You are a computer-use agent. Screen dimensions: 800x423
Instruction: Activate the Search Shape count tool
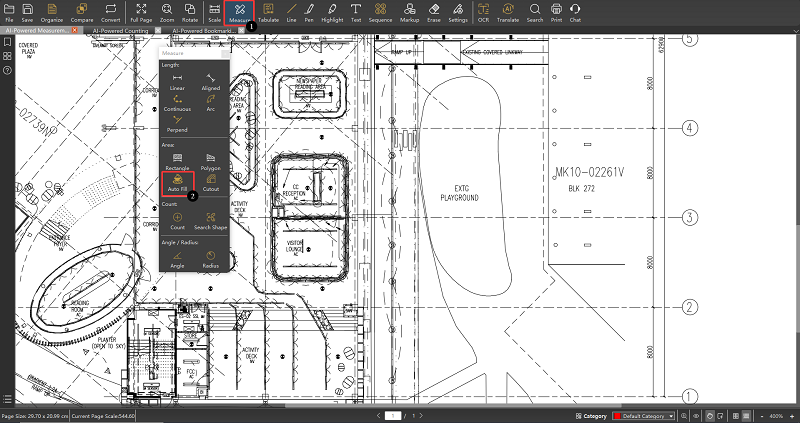tap(210, 220)
